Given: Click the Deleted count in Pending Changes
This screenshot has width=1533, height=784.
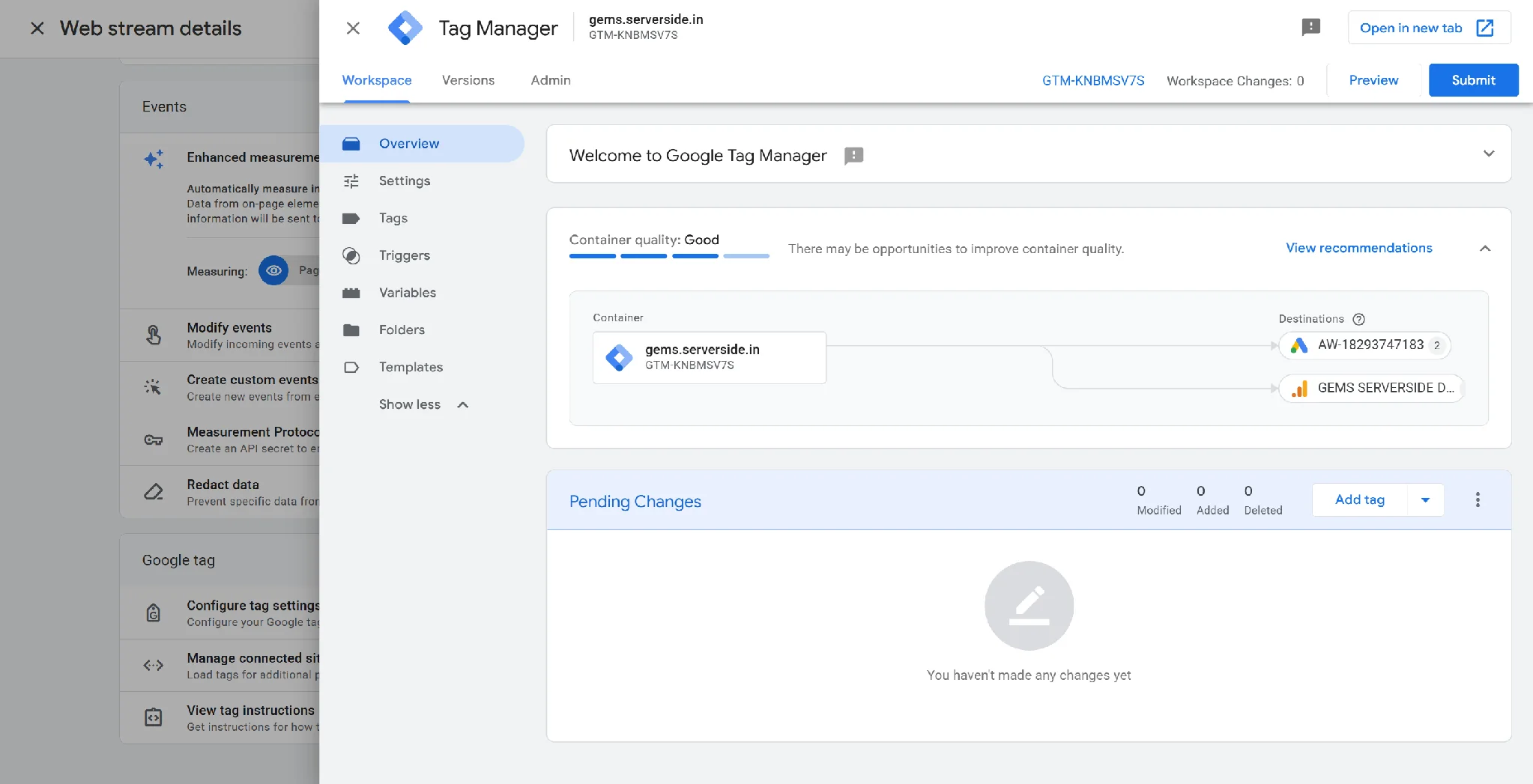Looking at the screenshot, I should click(x=1263, y=500).
